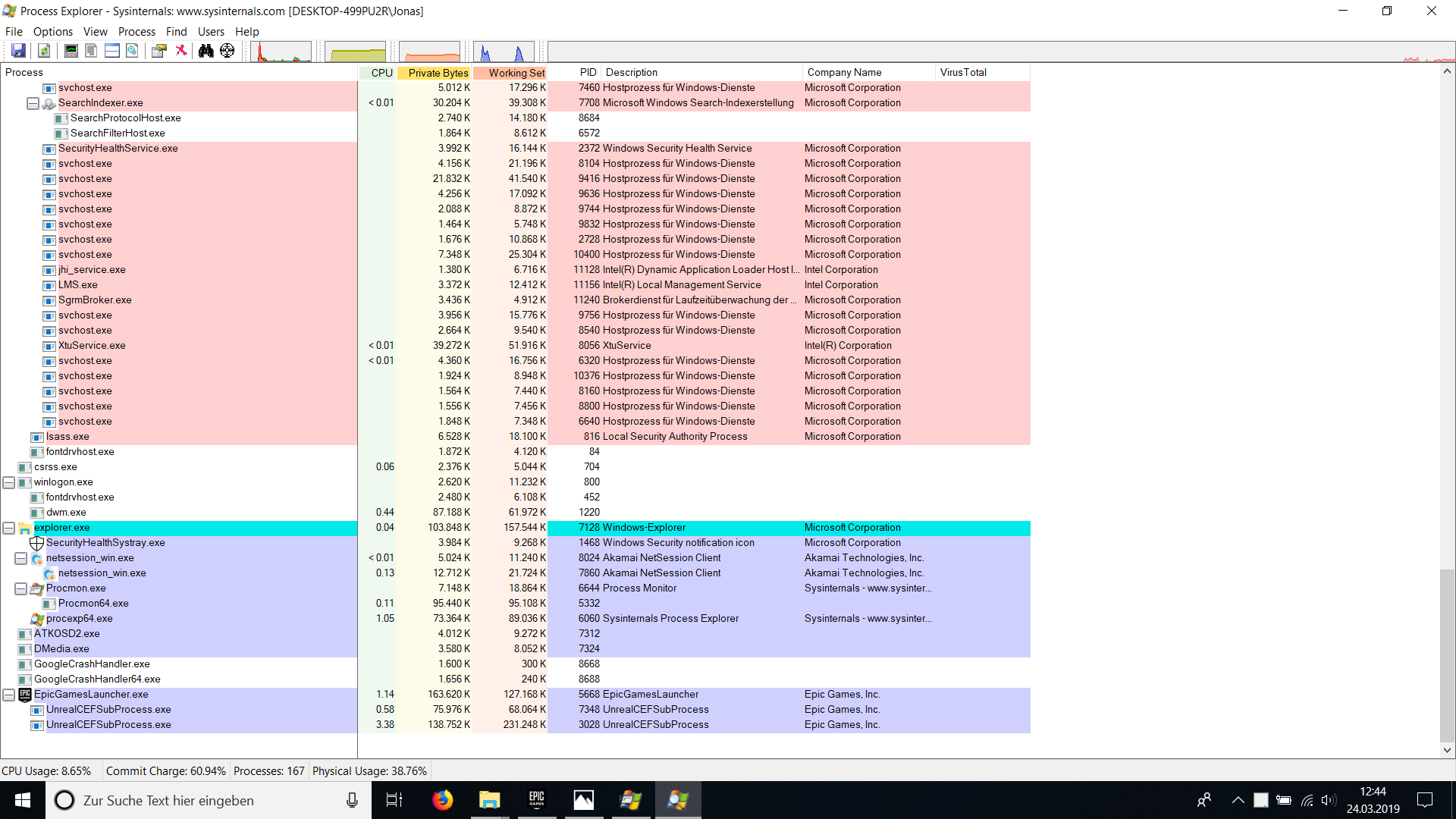Screen dimensions: 1456x819
Task: Click the red Kill Process icon
Action: click(181, 51)
